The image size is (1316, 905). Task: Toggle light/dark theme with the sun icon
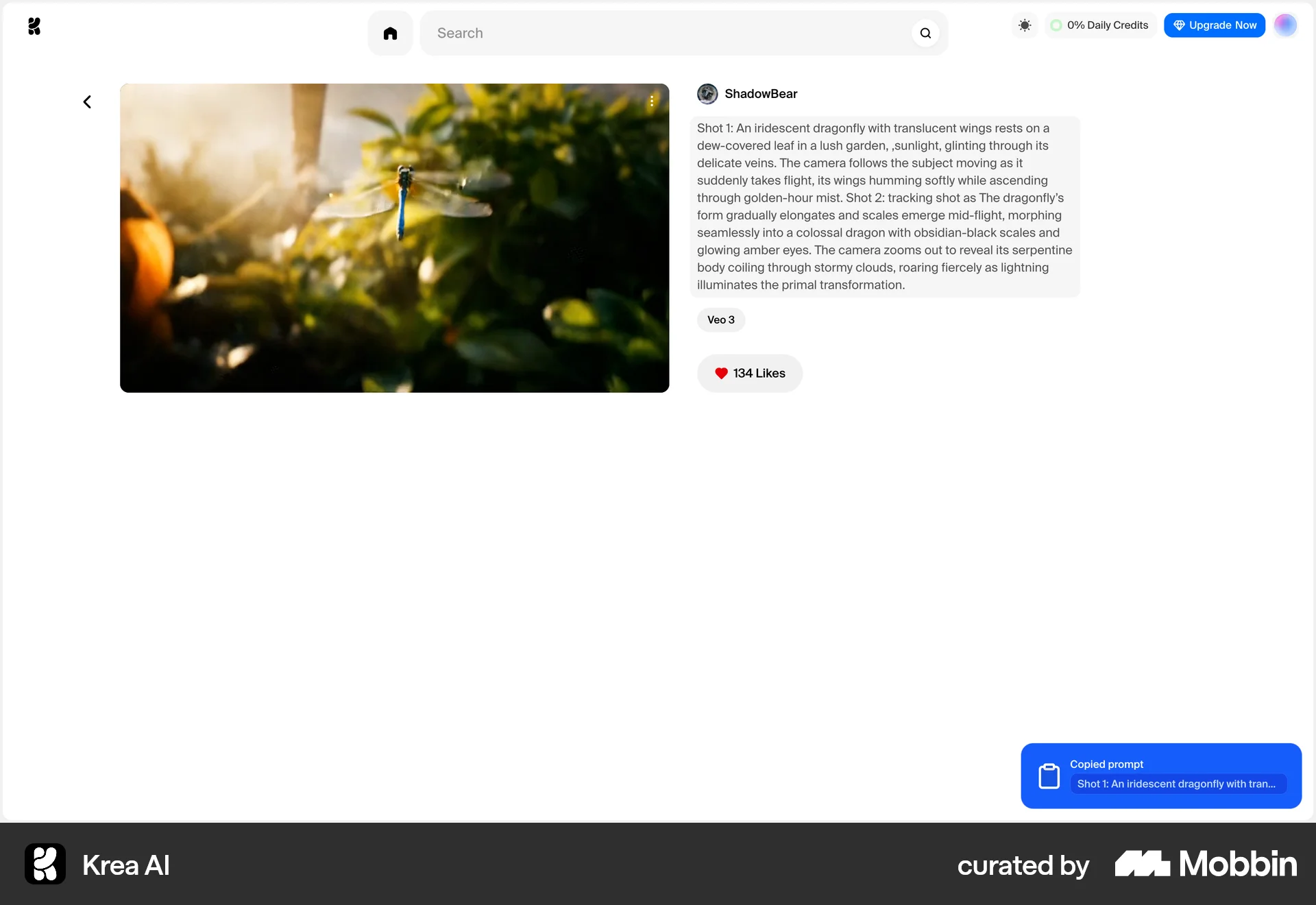1025,25
